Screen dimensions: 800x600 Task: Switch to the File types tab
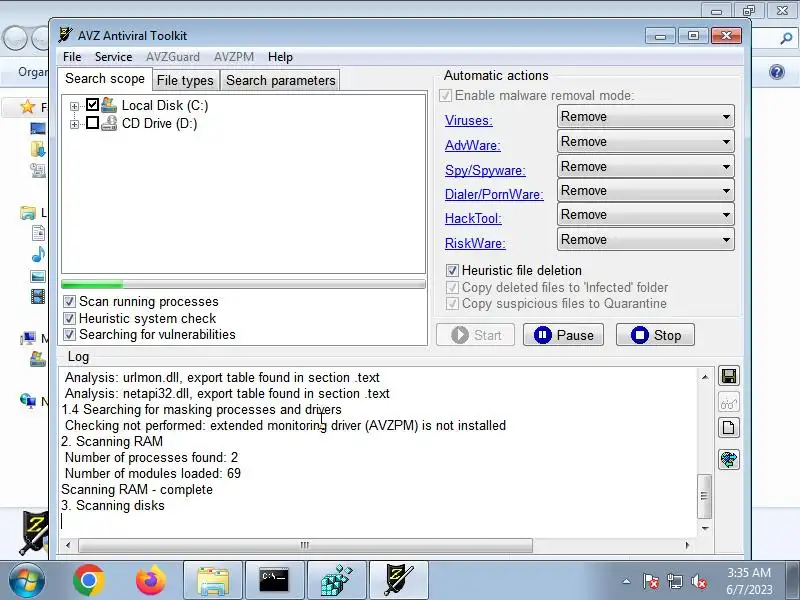185,81
